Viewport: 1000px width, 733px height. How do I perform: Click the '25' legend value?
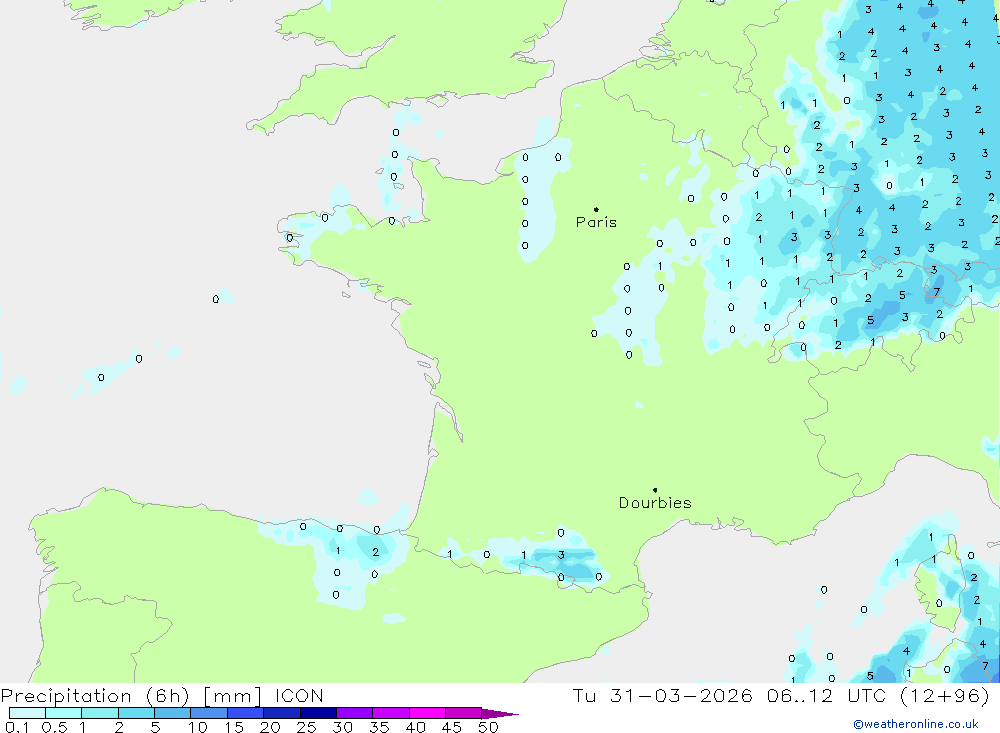306,727
